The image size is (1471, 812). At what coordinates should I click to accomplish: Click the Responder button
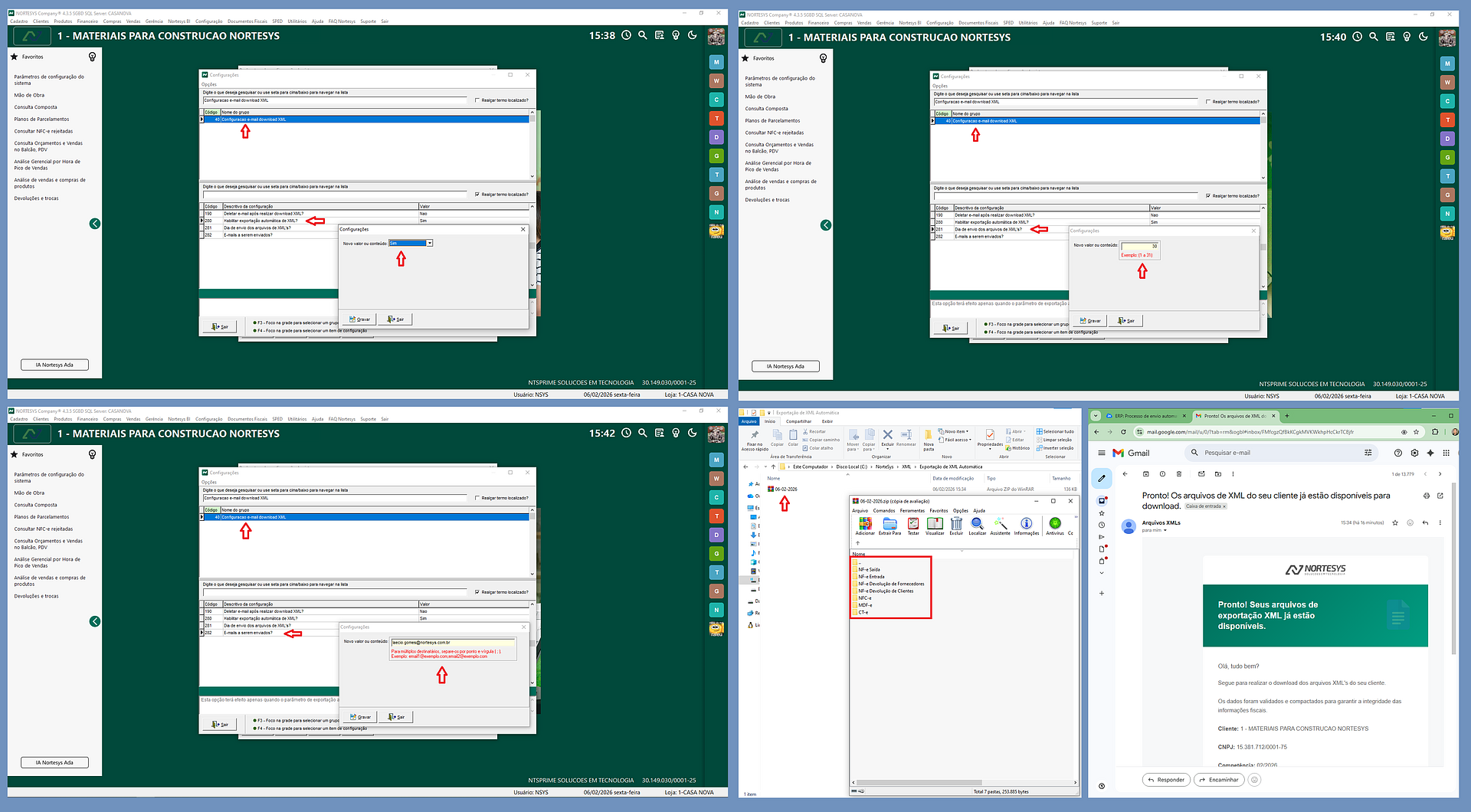click(x=1165, y=780)
